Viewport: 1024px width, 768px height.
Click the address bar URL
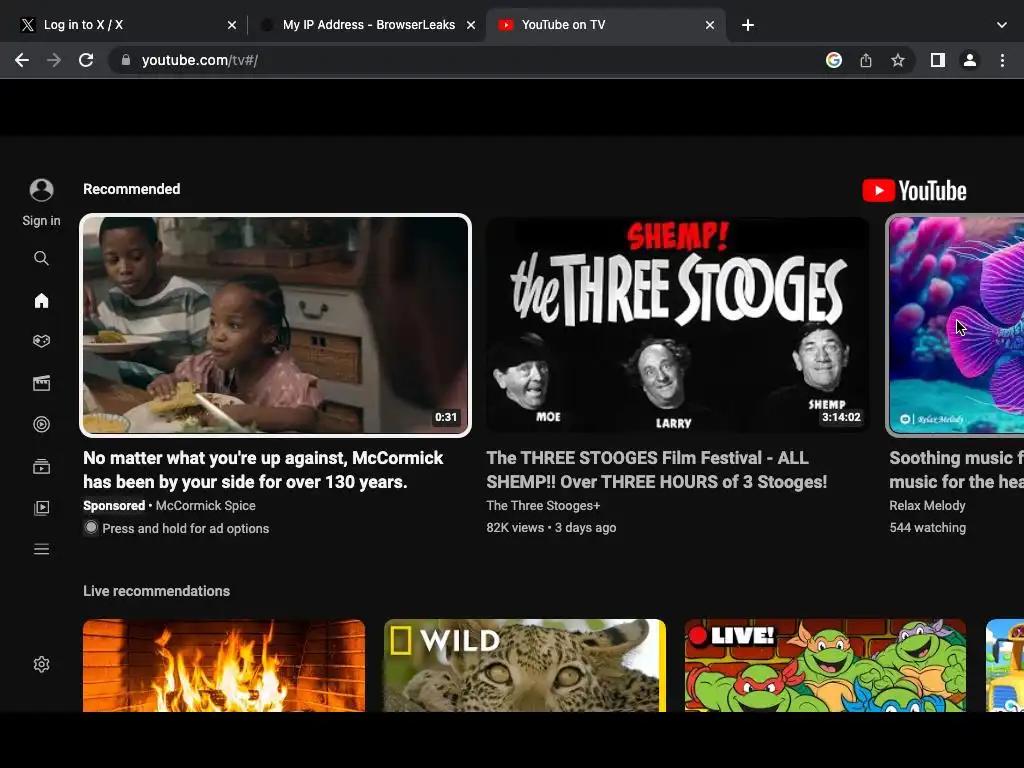coord(200,60)
